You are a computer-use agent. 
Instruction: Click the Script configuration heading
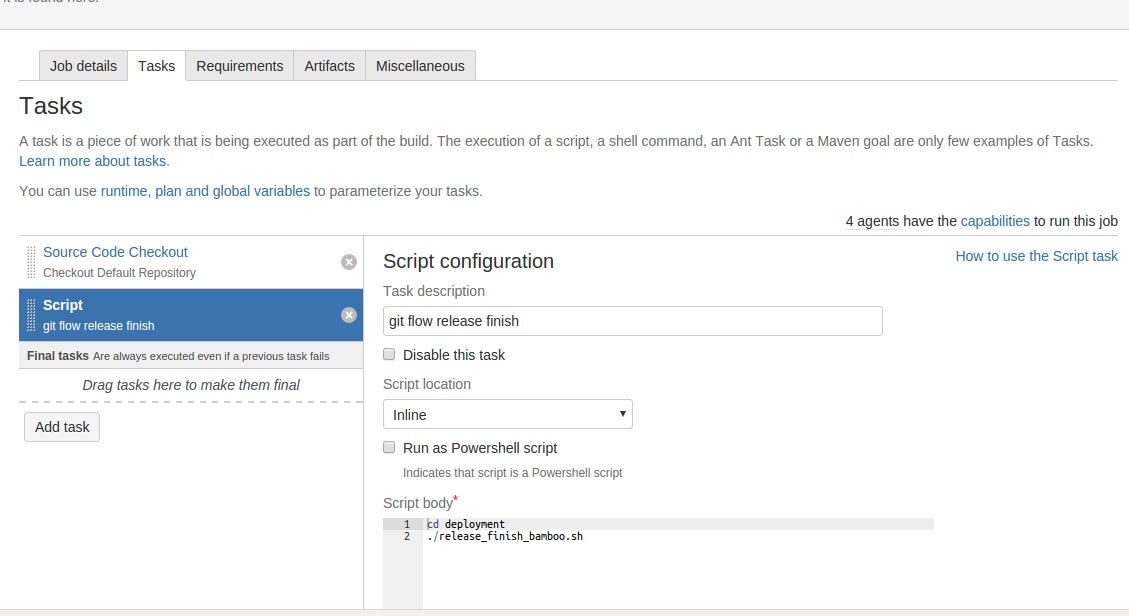468,261
